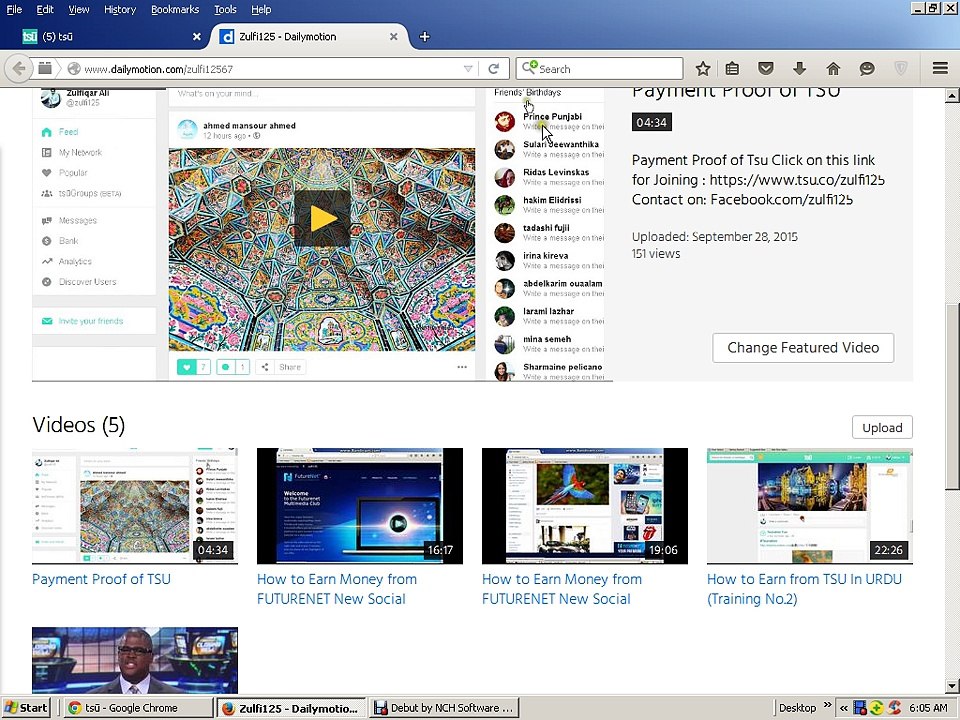Open the File menu

tap(14, 9)
